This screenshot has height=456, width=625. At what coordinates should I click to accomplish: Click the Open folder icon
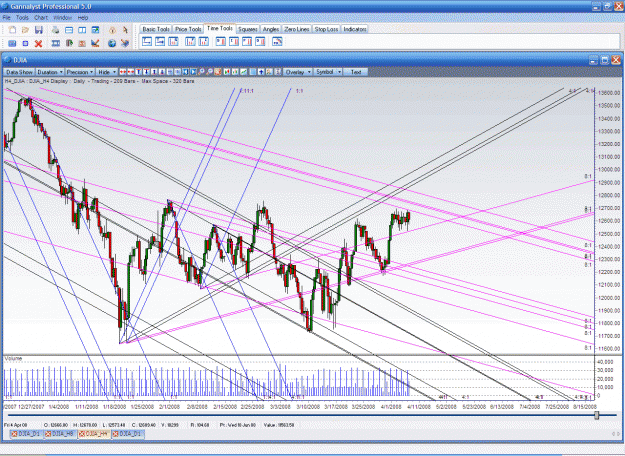click(x=25, y=30)
